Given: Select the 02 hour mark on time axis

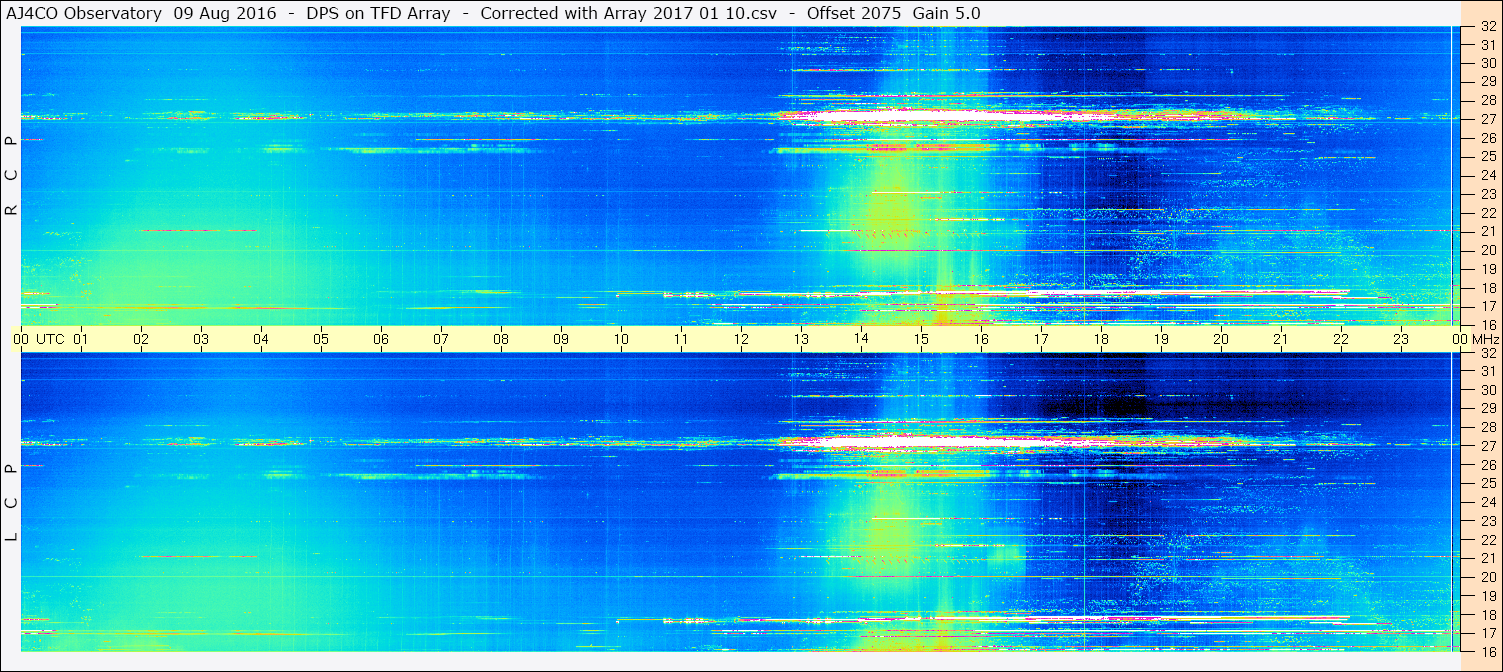Looking at the screenshot, I should [141, 339].
